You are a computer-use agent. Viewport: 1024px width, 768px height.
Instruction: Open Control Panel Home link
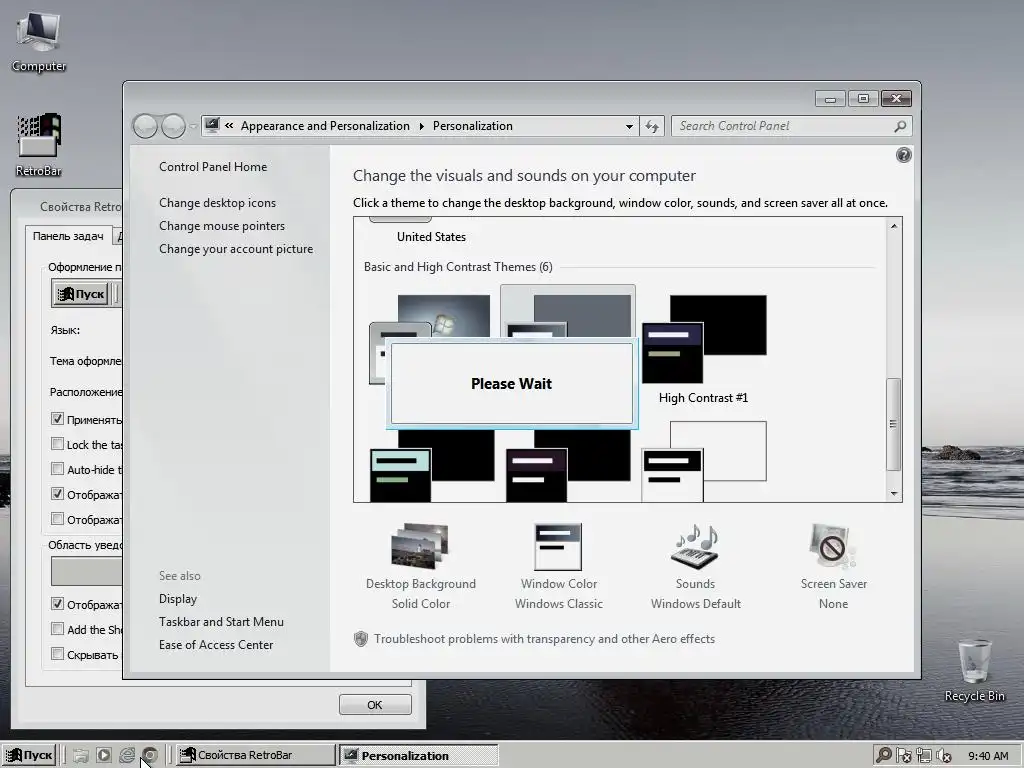tap(213, 167)
